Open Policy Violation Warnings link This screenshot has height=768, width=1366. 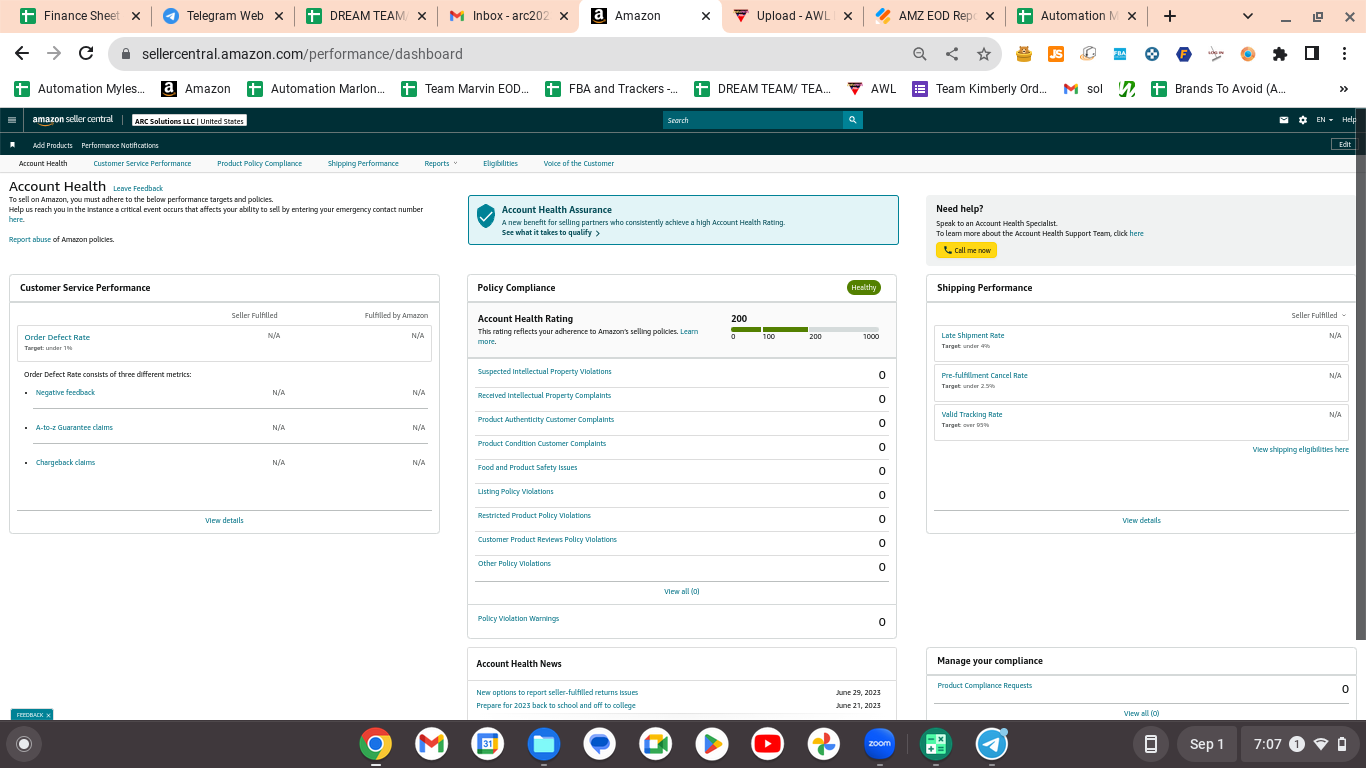point(518,618)
